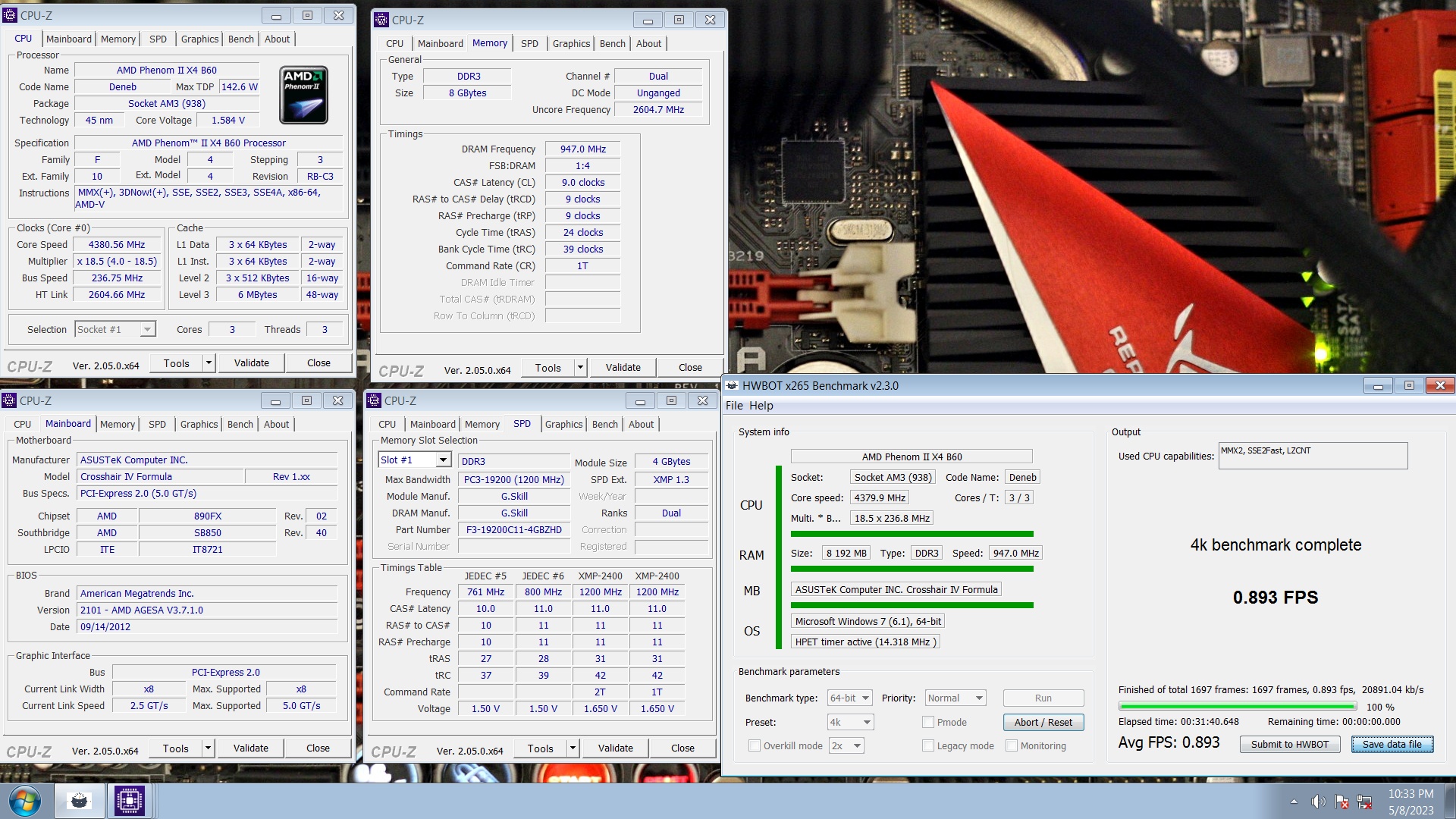Enable the Pmode checkbox
Viewport: 1456px width, 819px height.
[927, 722]
